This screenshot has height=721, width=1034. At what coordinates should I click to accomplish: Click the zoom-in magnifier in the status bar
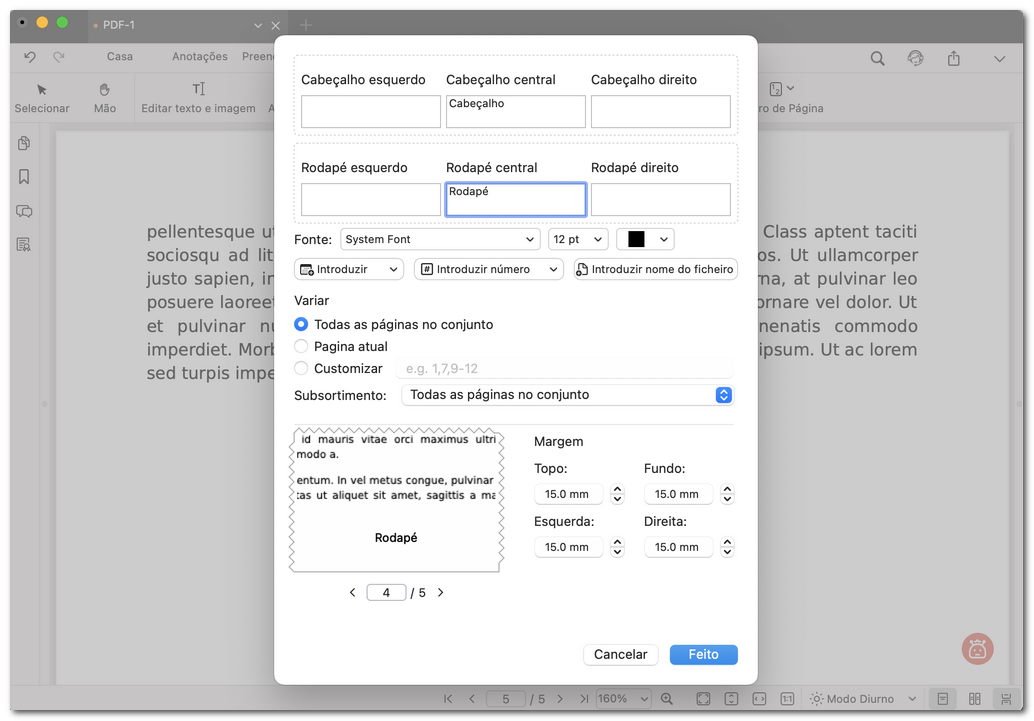click(x=667, y=699)
